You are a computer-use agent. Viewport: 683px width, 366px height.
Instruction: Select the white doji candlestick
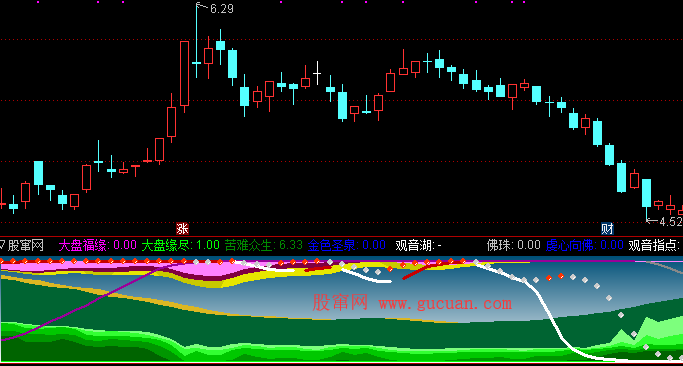[318, 73]
